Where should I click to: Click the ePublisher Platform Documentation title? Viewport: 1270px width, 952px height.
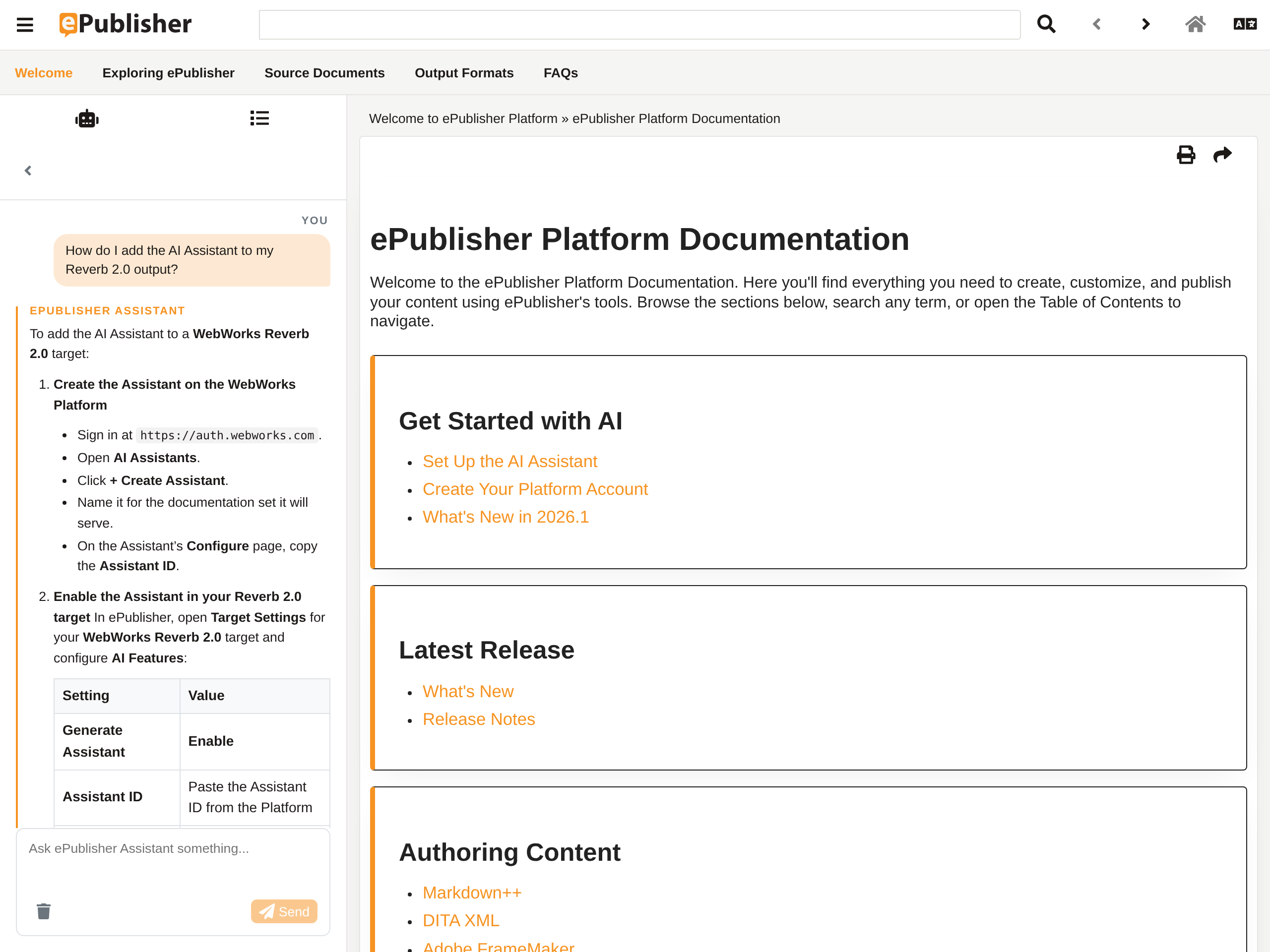(x=639, y=238)
